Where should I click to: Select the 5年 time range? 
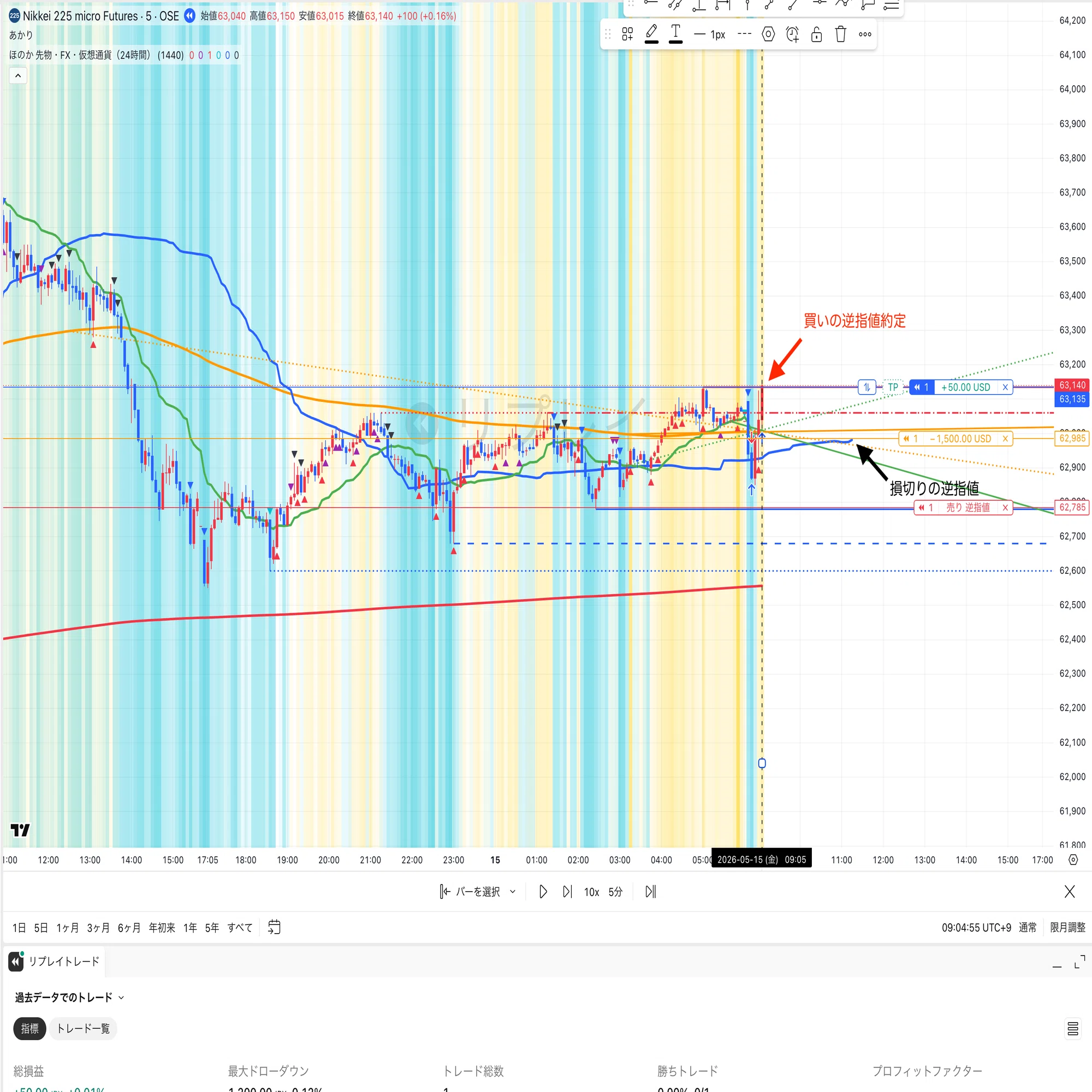pos(212,928)
